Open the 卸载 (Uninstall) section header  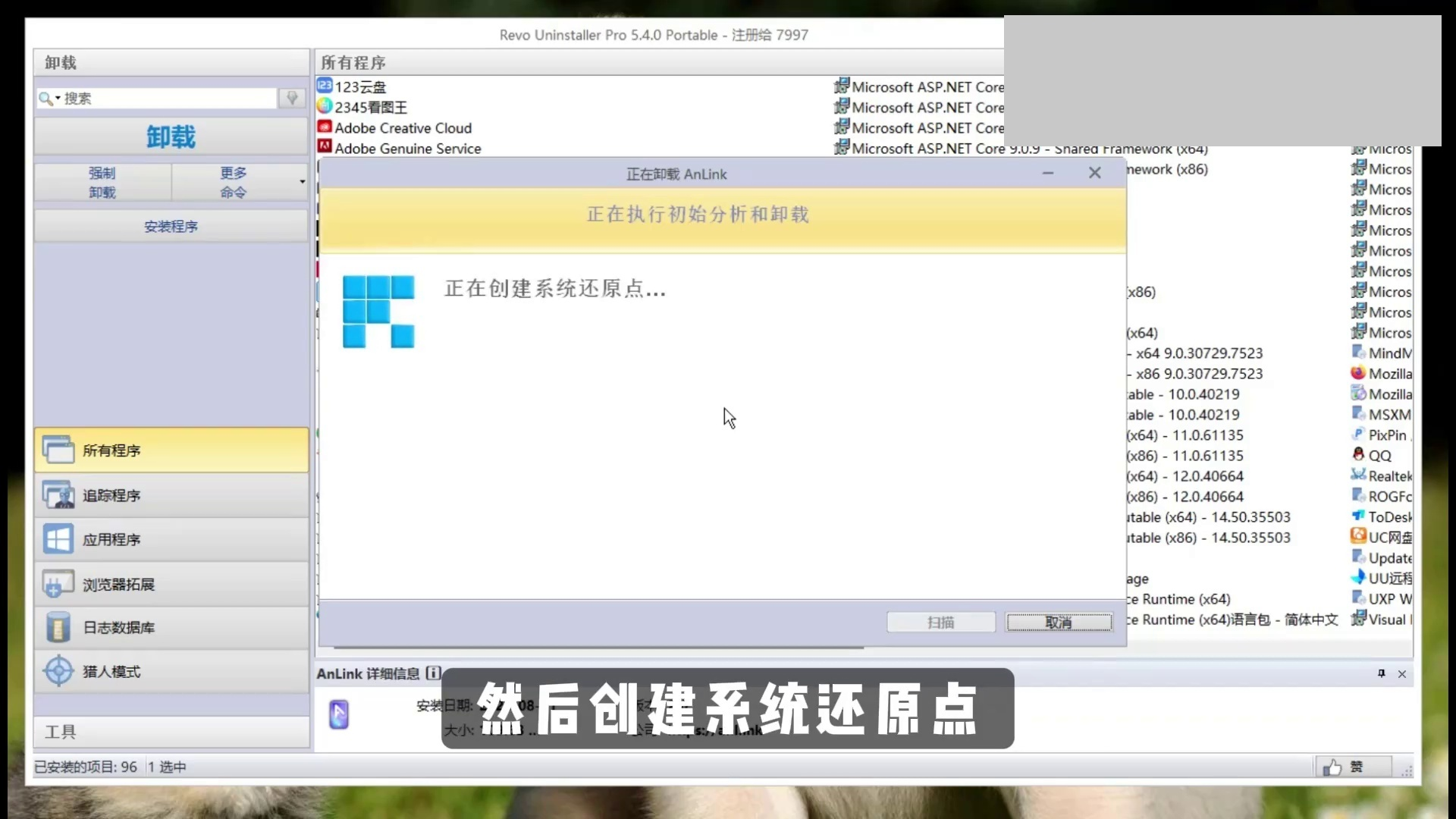[60, 62]
